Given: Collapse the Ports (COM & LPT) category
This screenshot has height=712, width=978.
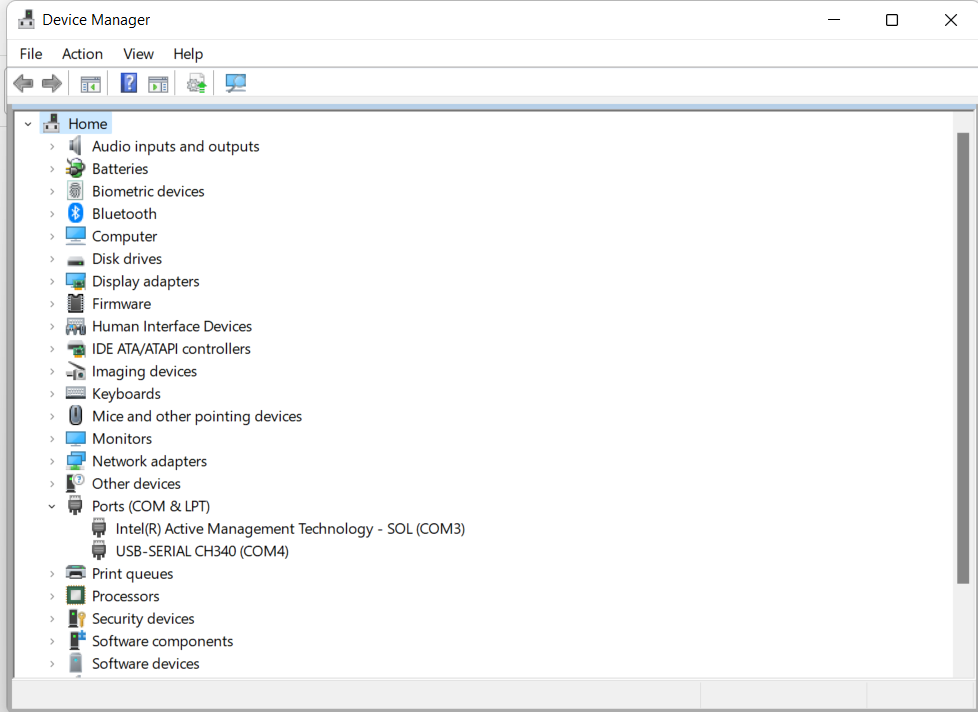Looking at the screenshot, I should tap(52, 506).
